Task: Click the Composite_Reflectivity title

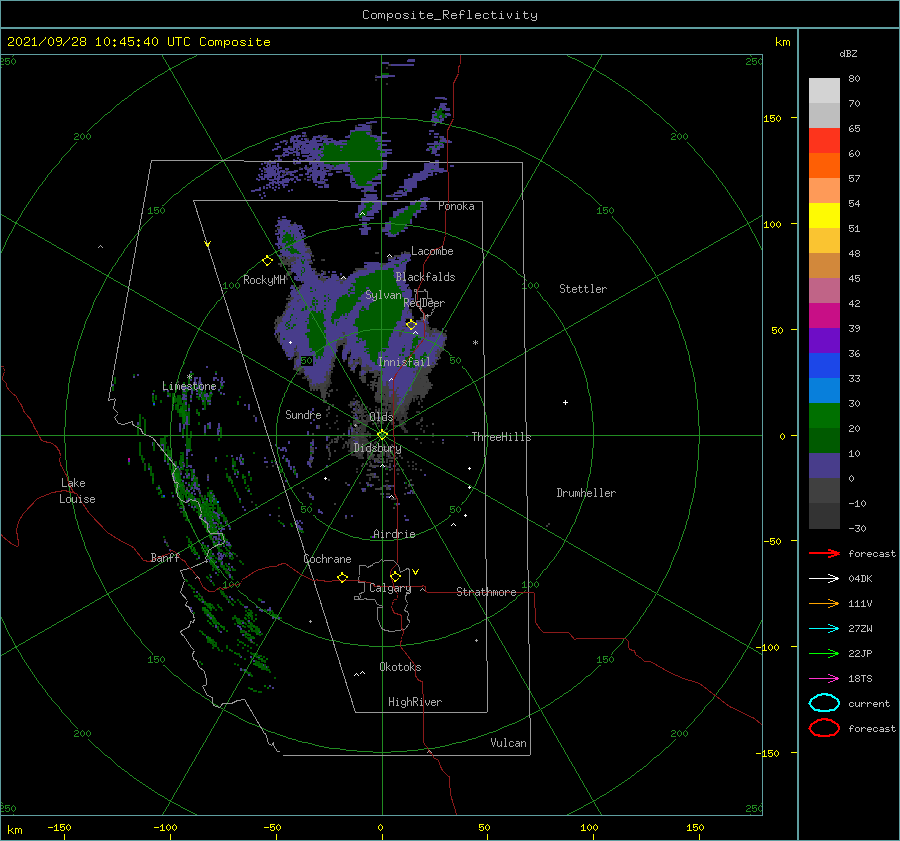Action: point(450,15)
